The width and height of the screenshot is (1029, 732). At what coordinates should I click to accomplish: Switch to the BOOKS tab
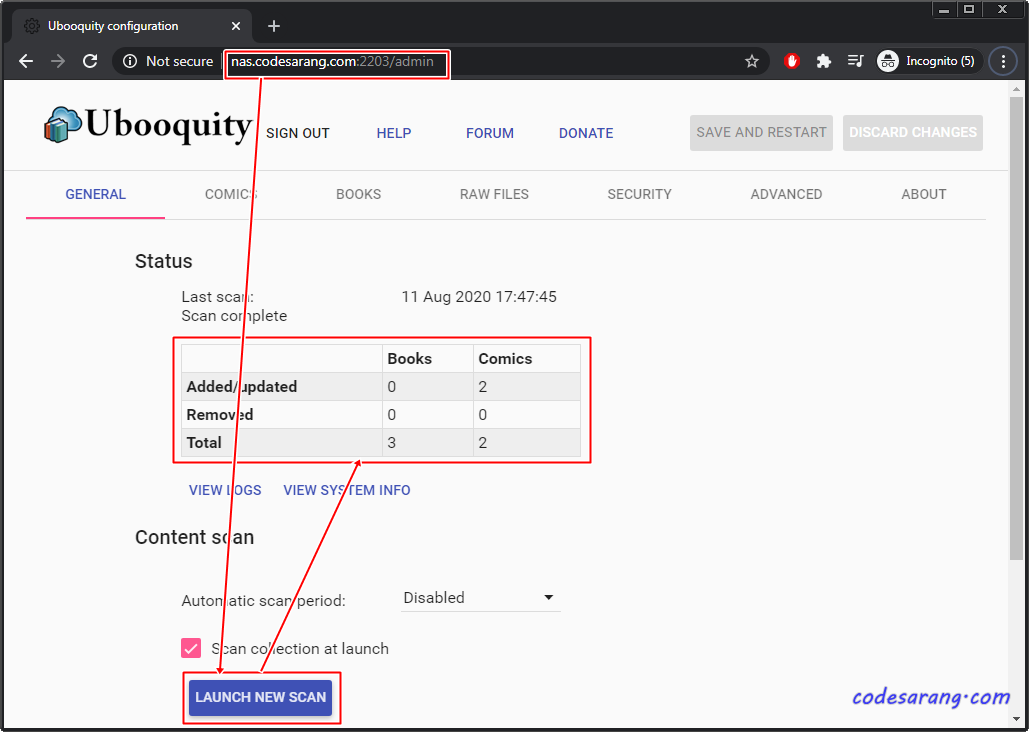tap(358, 194)
